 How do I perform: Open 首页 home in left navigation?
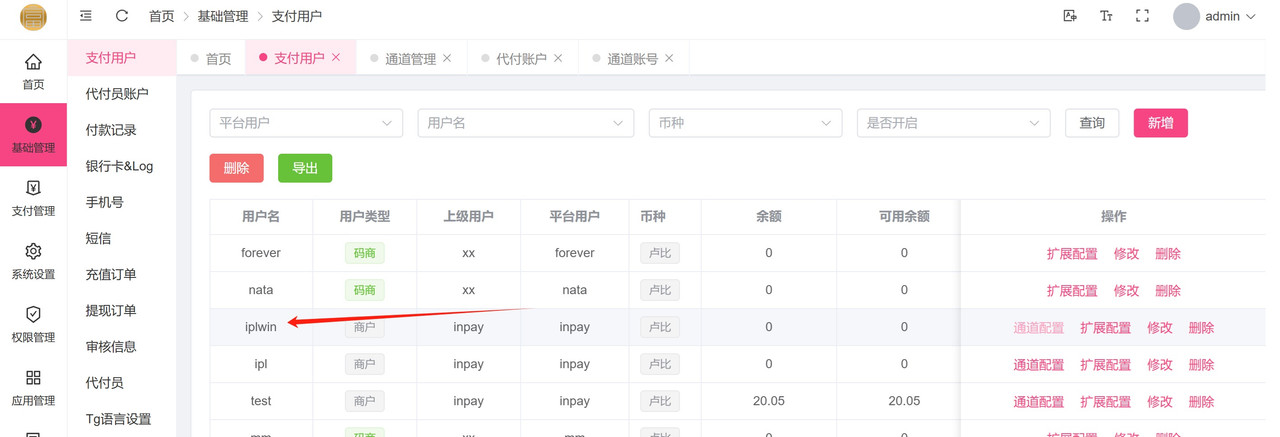point(33,71)
